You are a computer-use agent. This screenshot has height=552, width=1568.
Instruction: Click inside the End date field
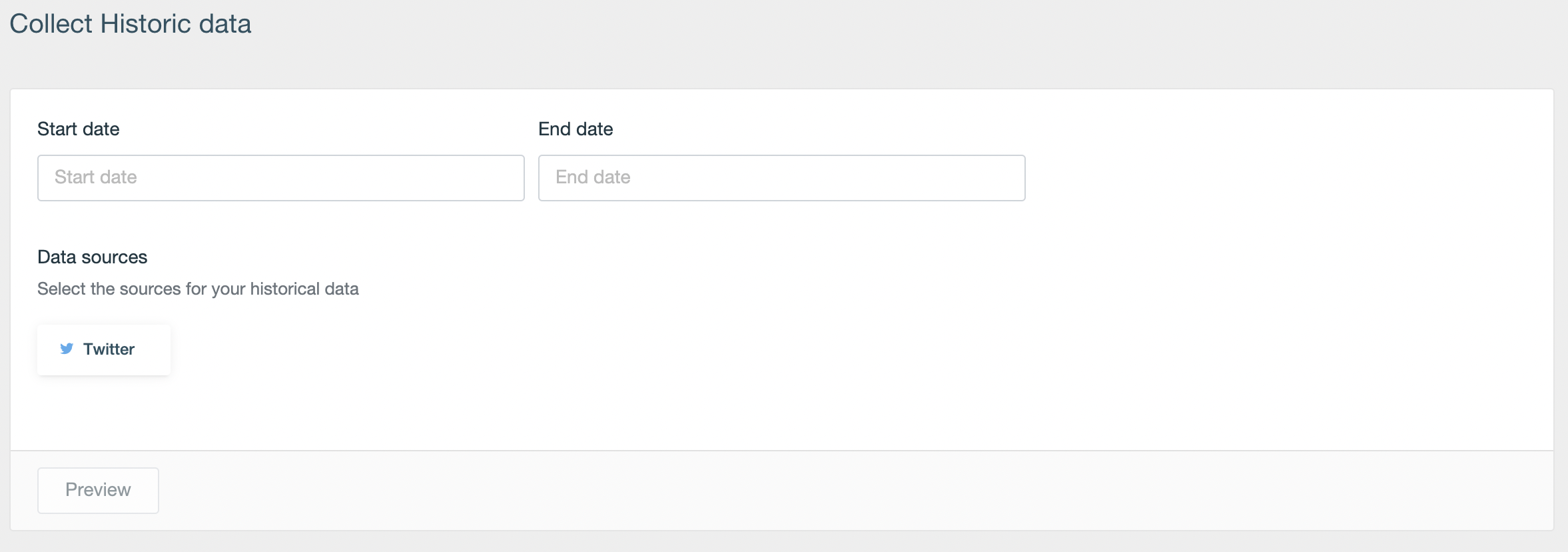click(x=781, y=178)
